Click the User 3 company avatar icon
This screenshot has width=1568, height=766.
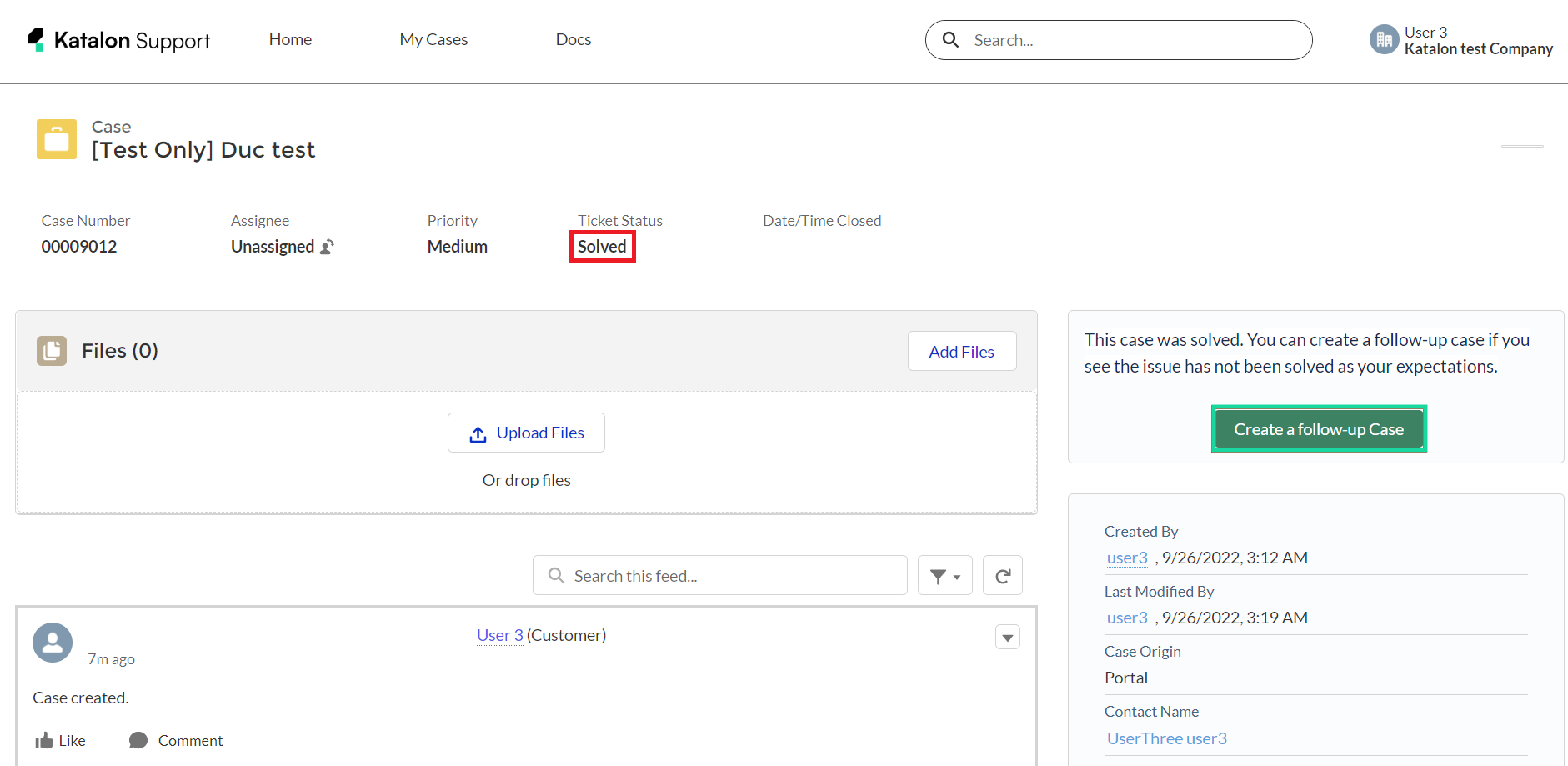point(1384,39)
